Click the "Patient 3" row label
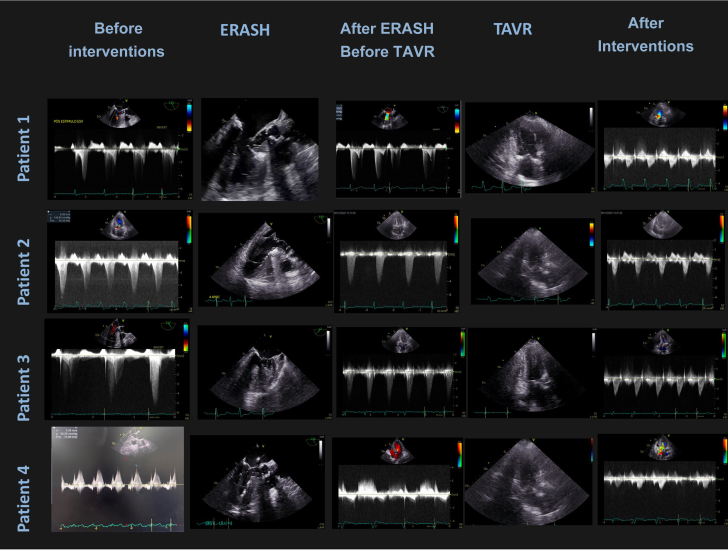The height and width of the screenshot is (550, 728). click(x=23, y=388)
